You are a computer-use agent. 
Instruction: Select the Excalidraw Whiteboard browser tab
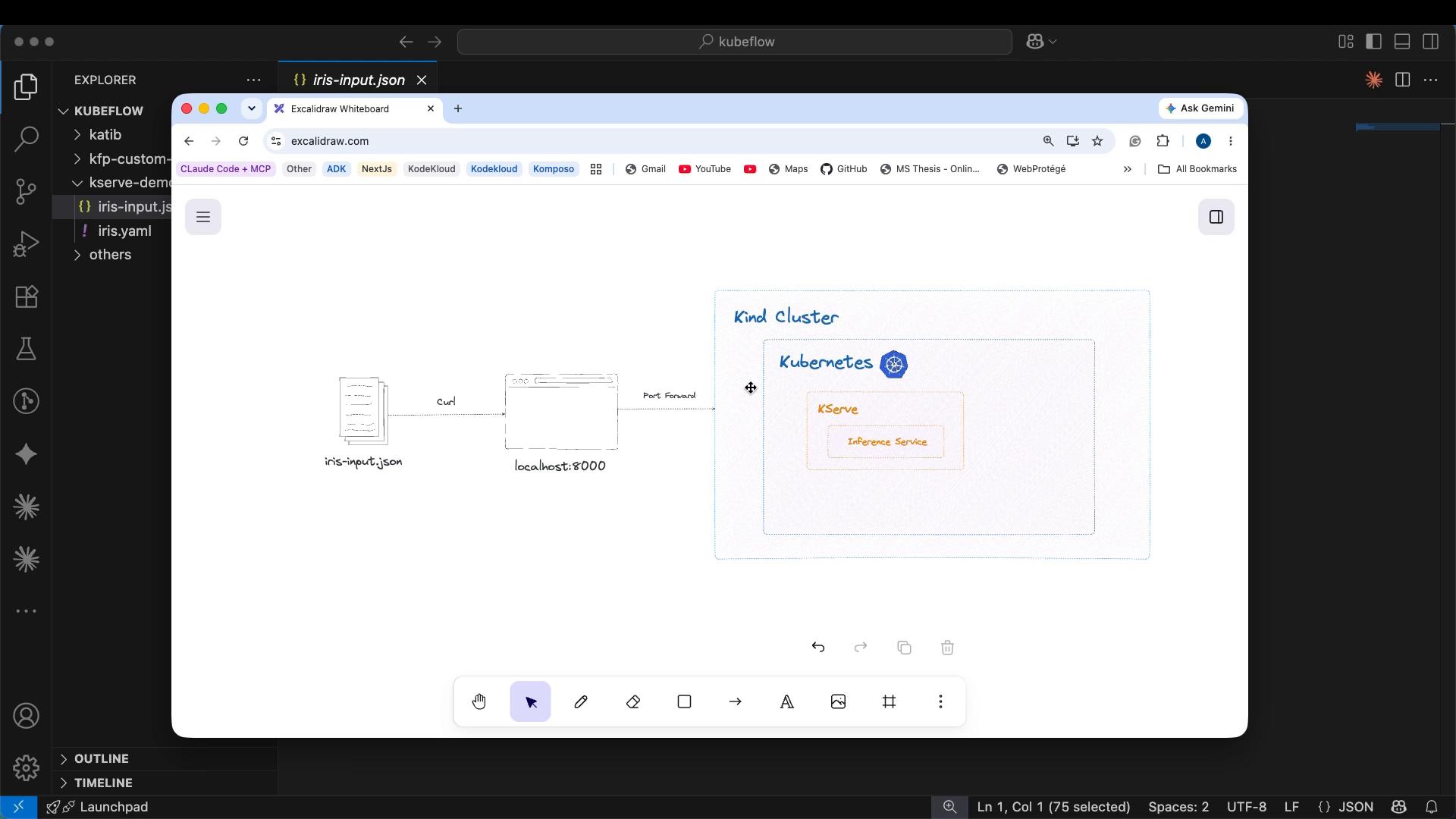pyautogui.click(x=354, y=109)
